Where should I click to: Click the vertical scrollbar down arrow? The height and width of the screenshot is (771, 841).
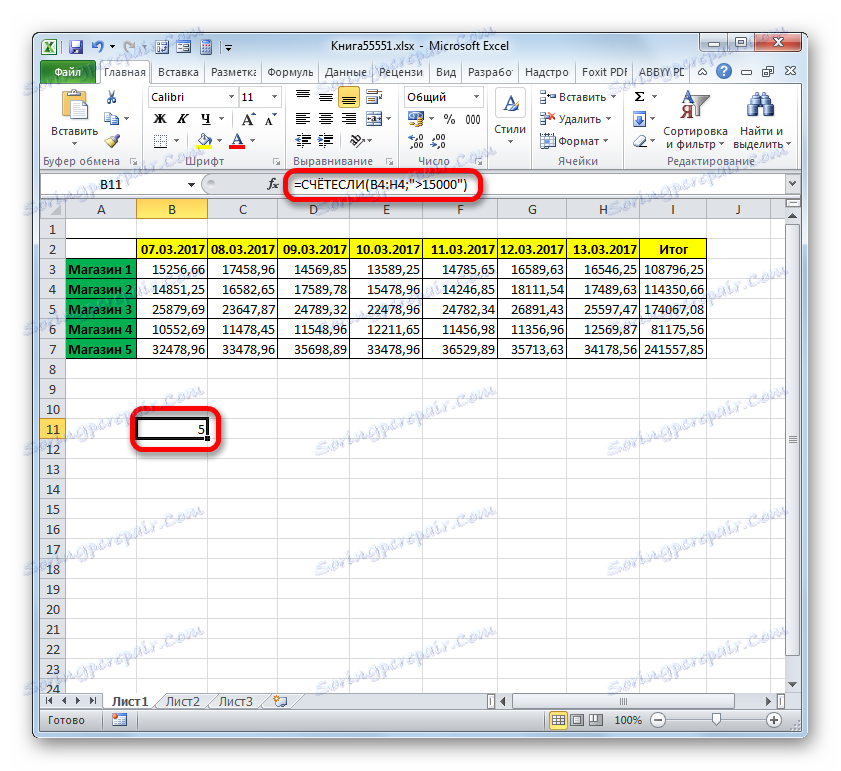793,685
